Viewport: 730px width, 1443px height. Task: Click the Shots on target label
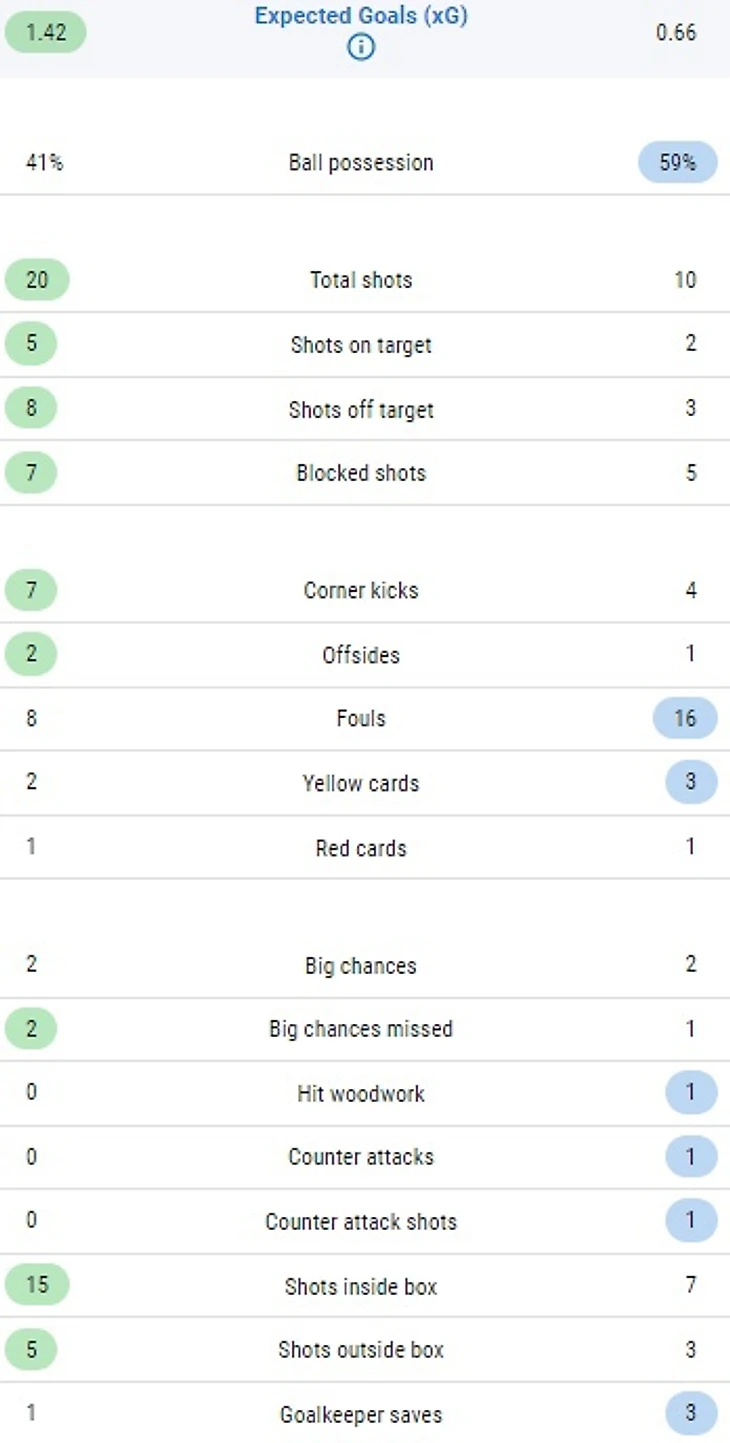coord(361,345)
